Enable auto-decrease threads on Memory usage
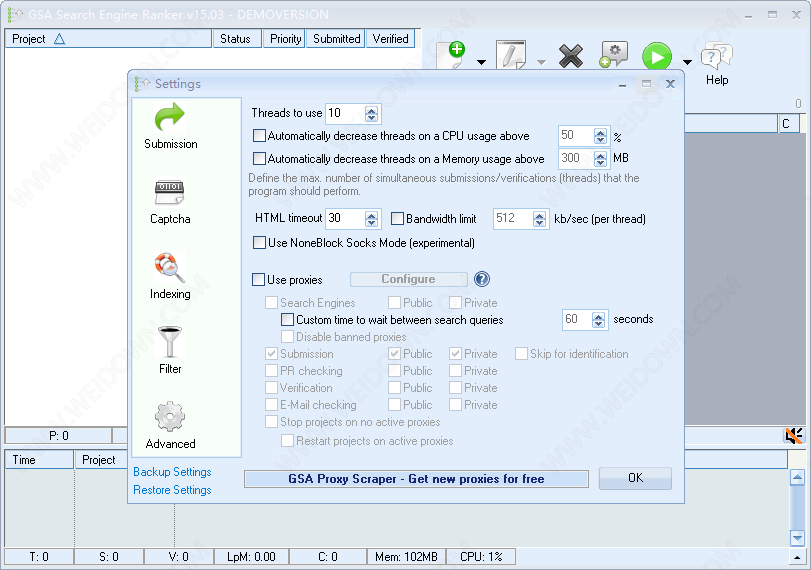 [x=259, y=158]
